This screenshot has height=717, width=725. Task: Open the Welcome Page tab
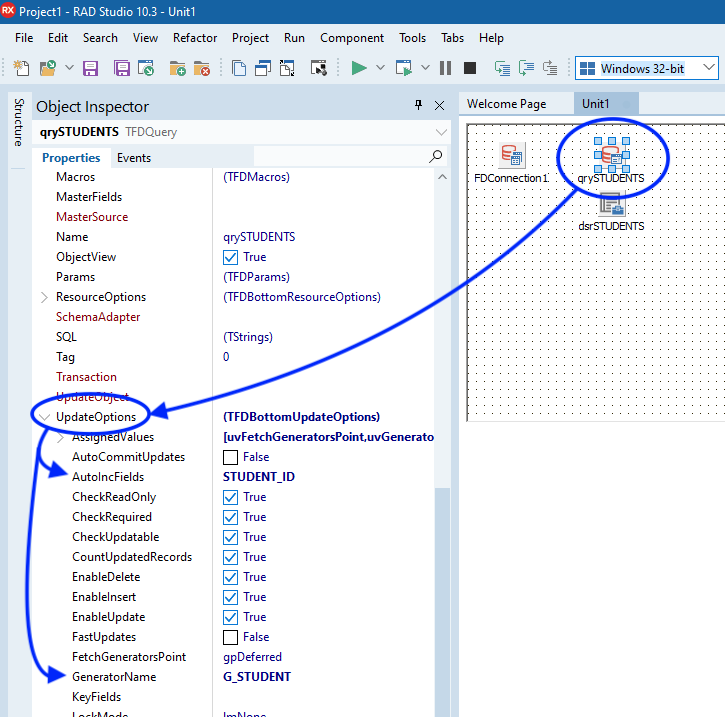coord(506,104)
